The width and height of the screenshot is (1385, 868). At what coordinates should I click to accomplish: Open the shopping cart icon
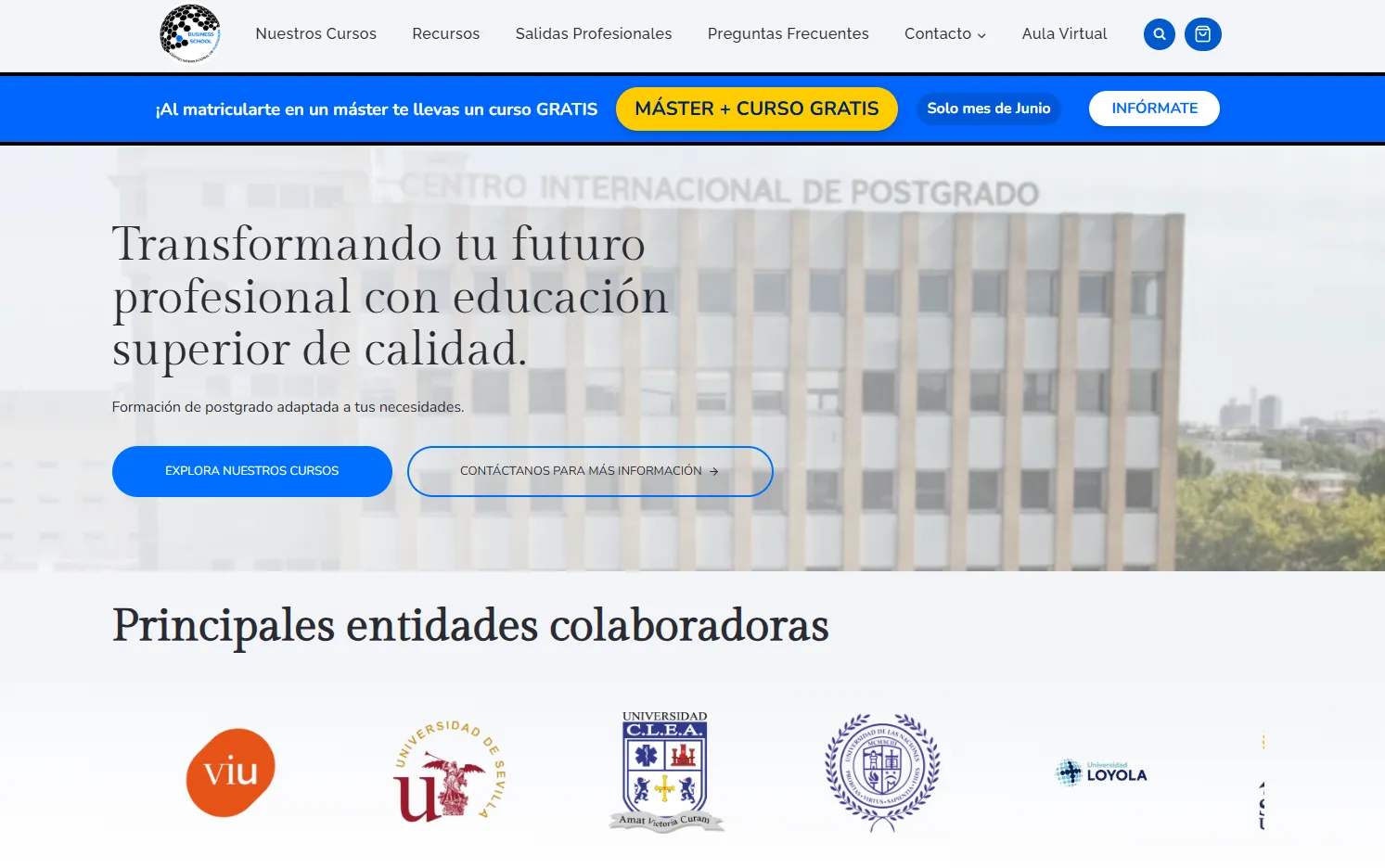point(1202,34)
